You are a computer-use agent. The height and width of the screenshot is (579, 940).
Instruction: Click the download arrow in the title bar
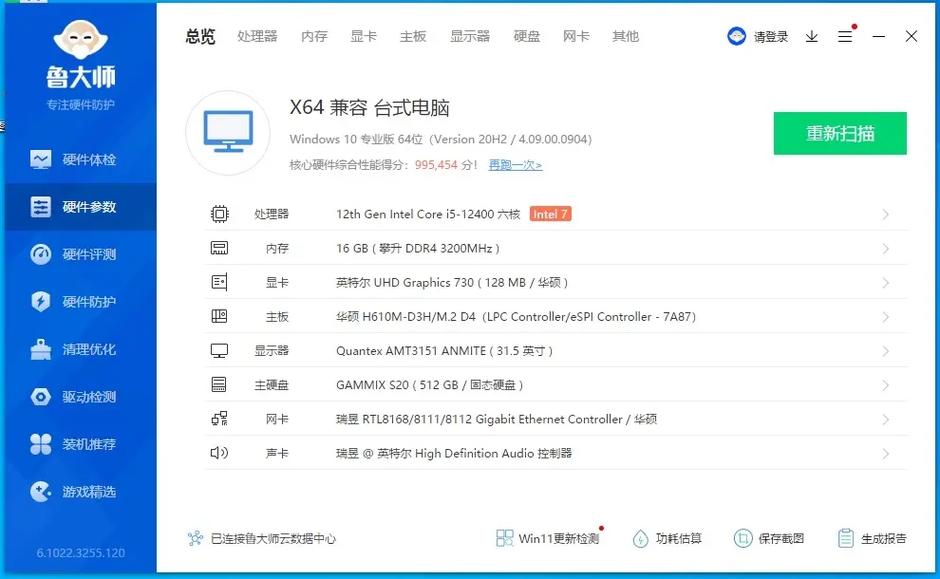811,36
